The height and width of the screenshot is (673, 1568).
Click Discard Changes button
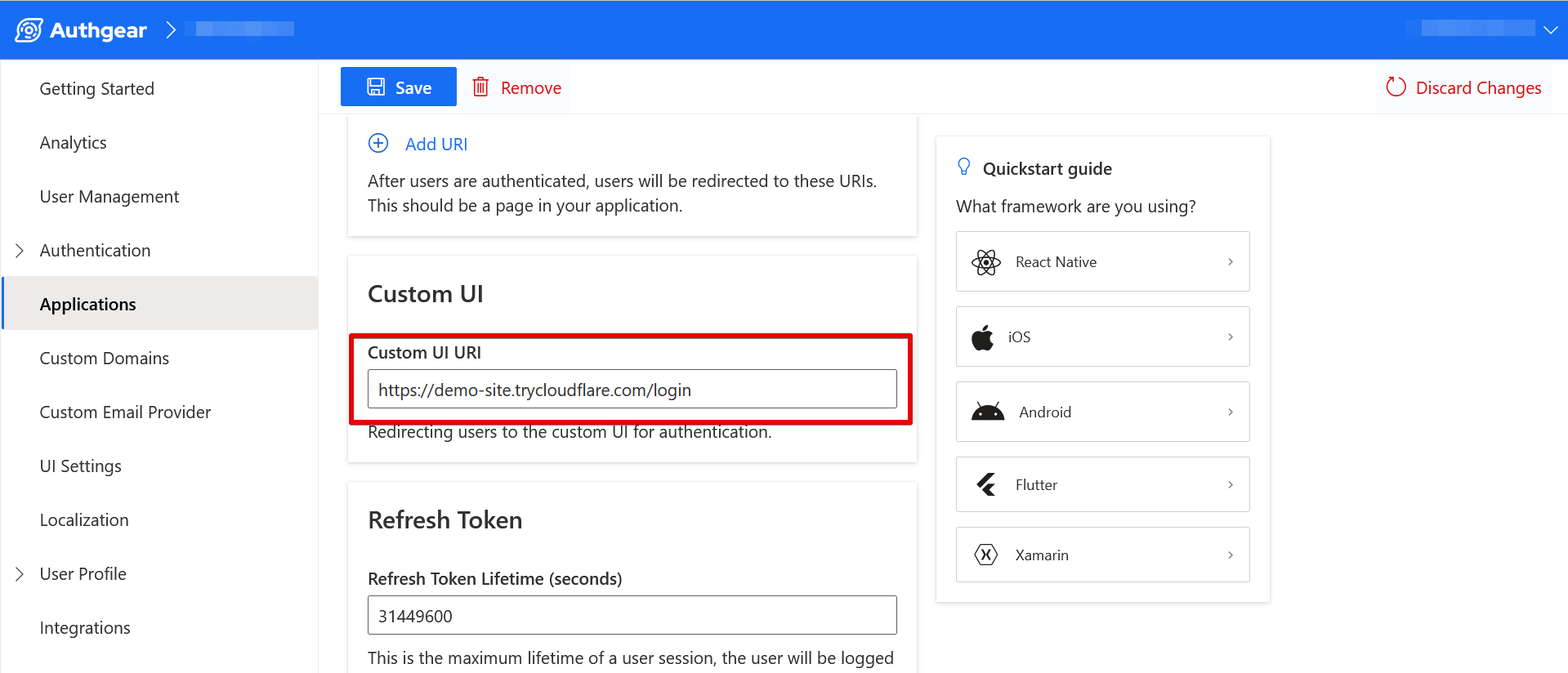coord(1463,87)
